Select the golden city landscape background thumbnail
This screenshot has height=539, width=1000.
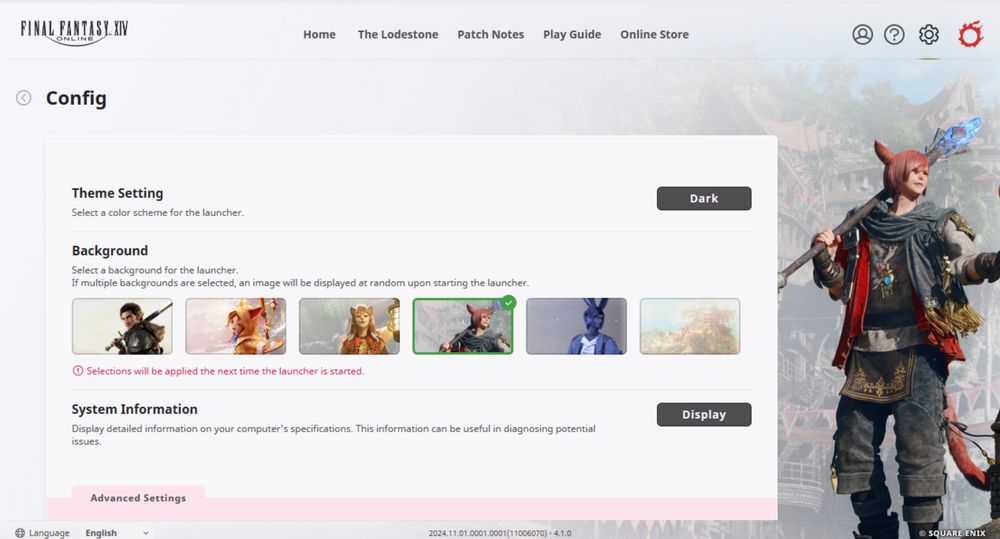(x=690, y=326)
